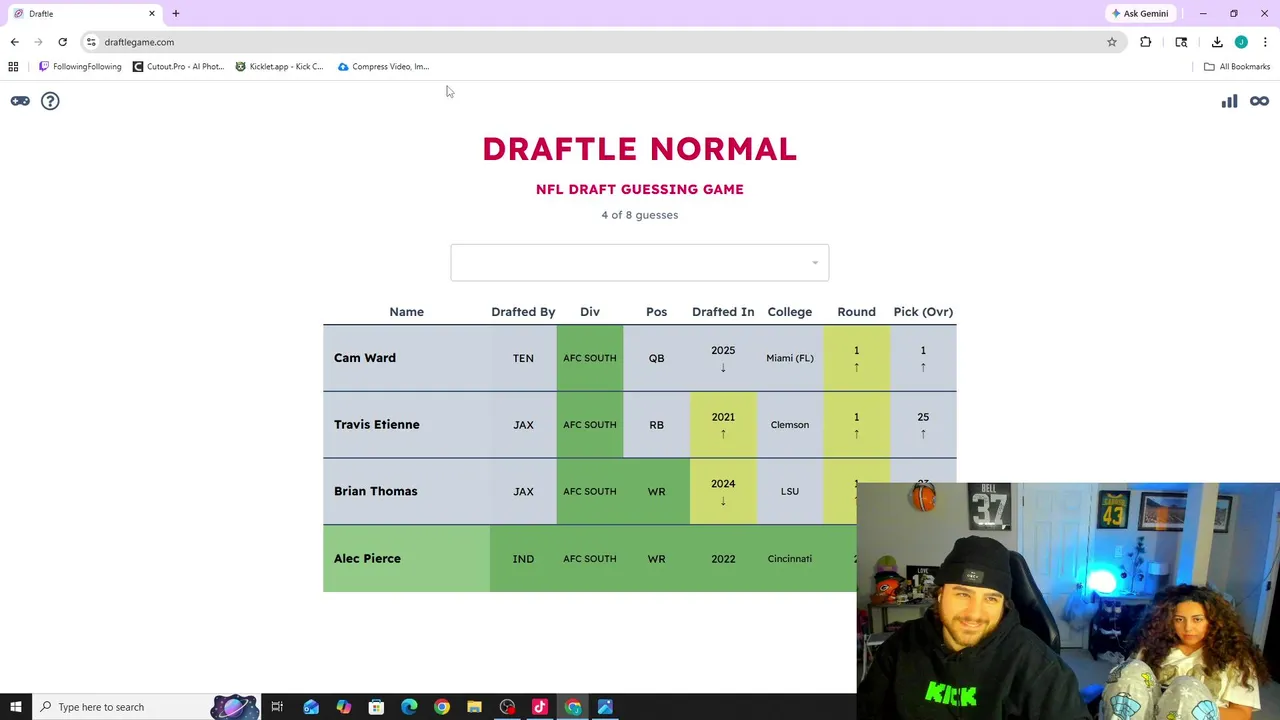
Task: Reload the Draftle page
Action: [x=62, y=42]
